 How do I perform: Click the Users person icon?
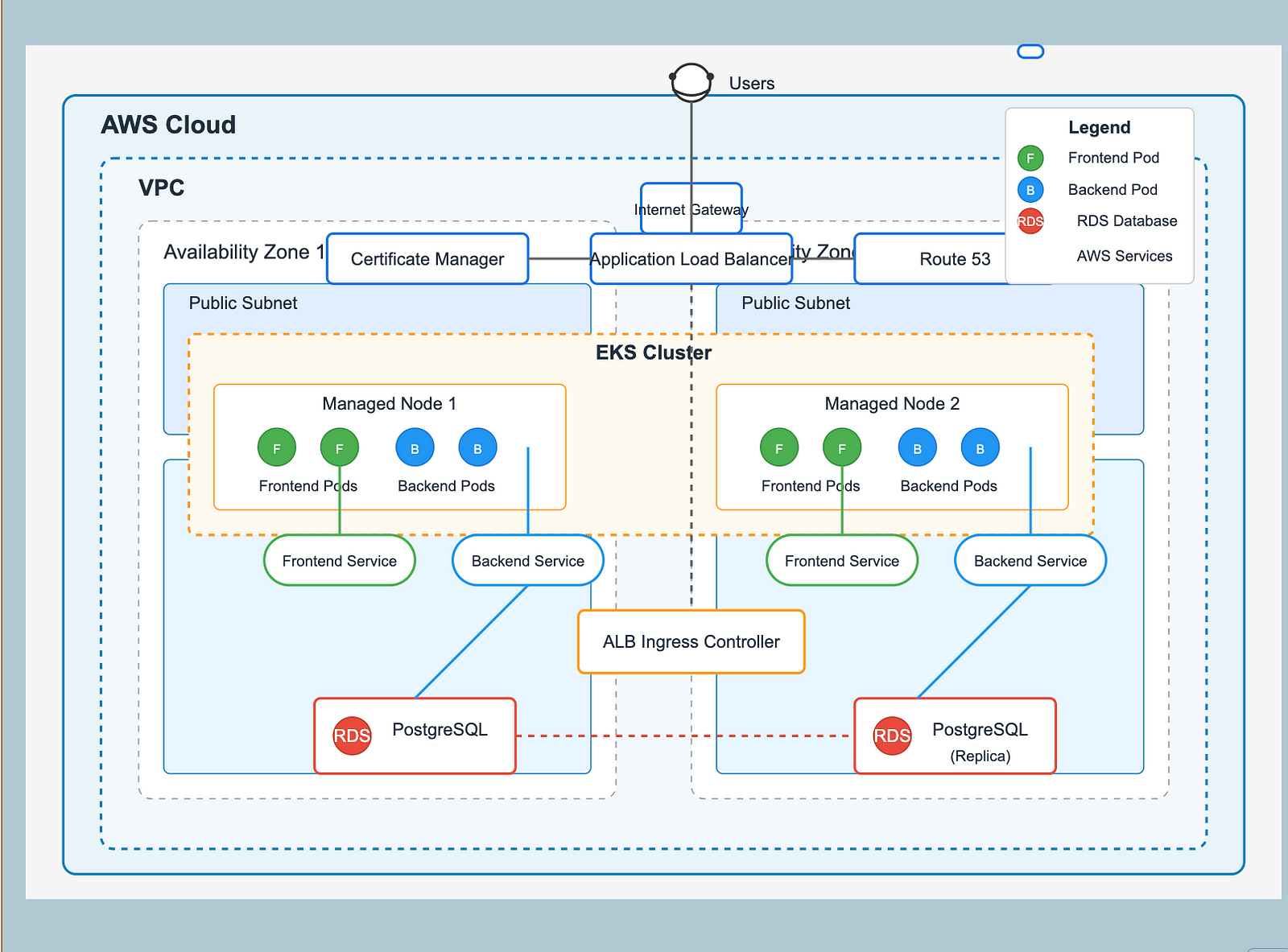[x=691, y=82]
